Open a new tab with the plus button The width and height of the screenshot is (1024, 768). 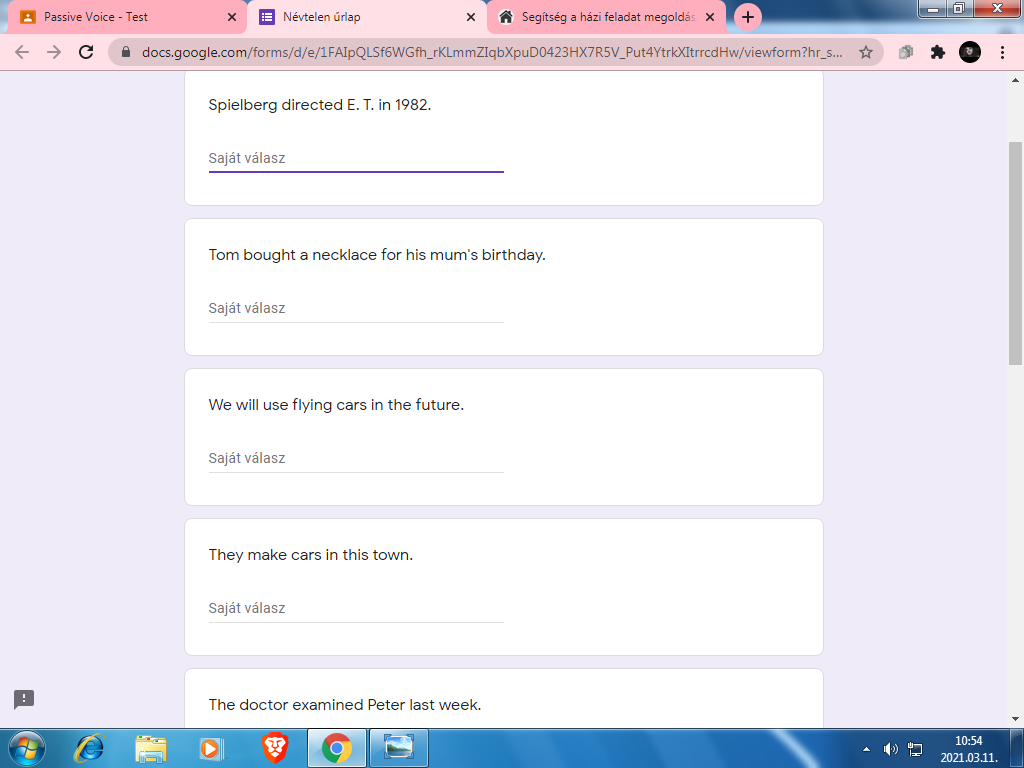(x=748, y=17)
